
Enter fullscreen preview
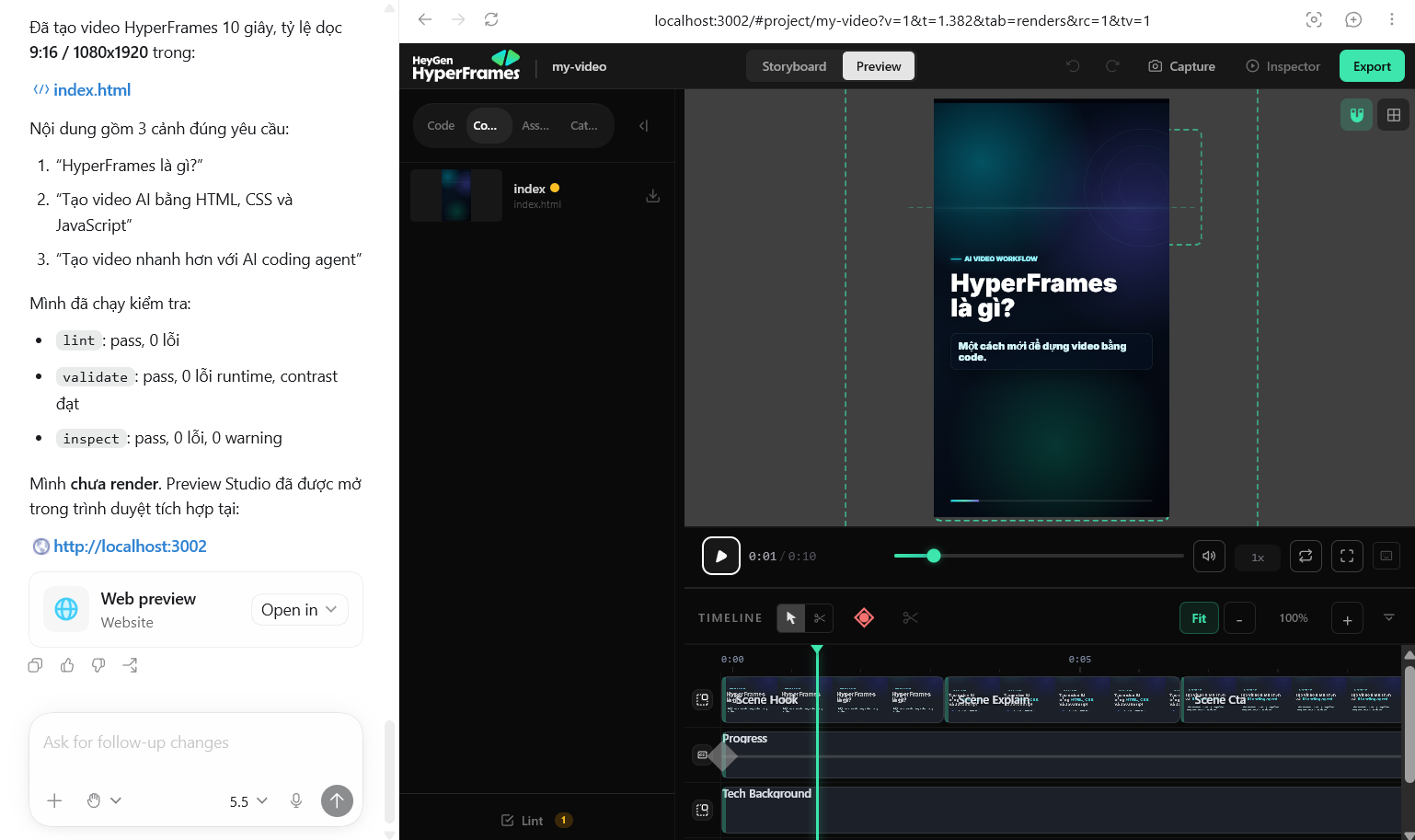click(x=1347, y=556)
